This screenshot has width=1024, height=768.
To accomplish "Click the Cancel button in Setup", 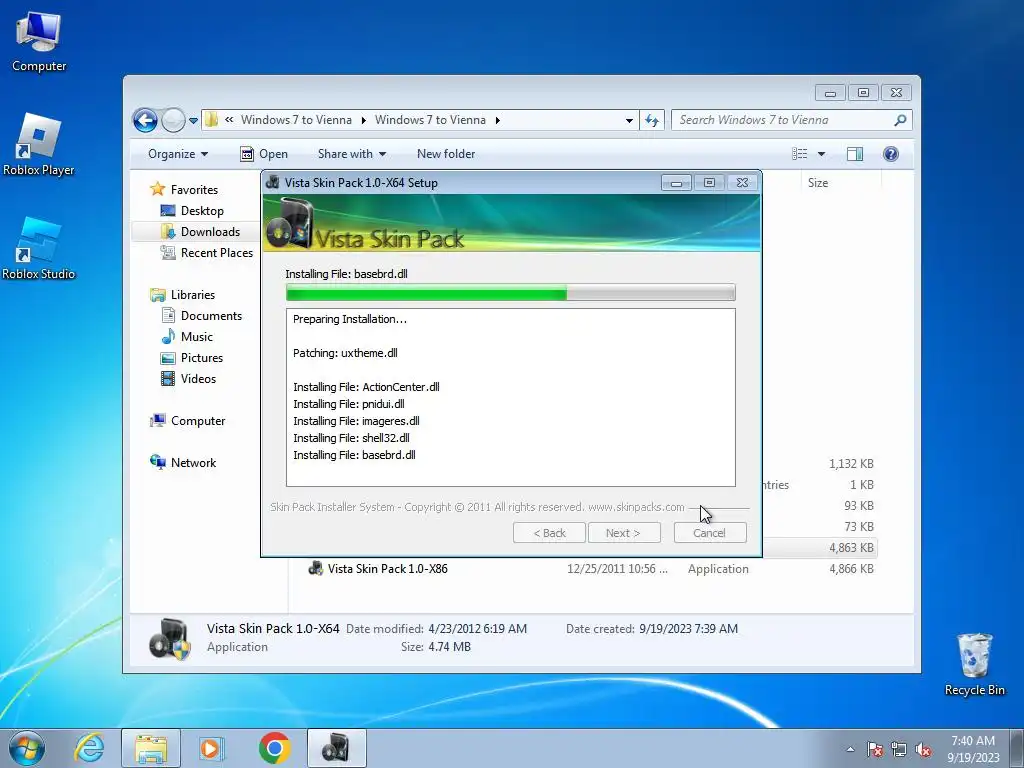I will 710,533.
